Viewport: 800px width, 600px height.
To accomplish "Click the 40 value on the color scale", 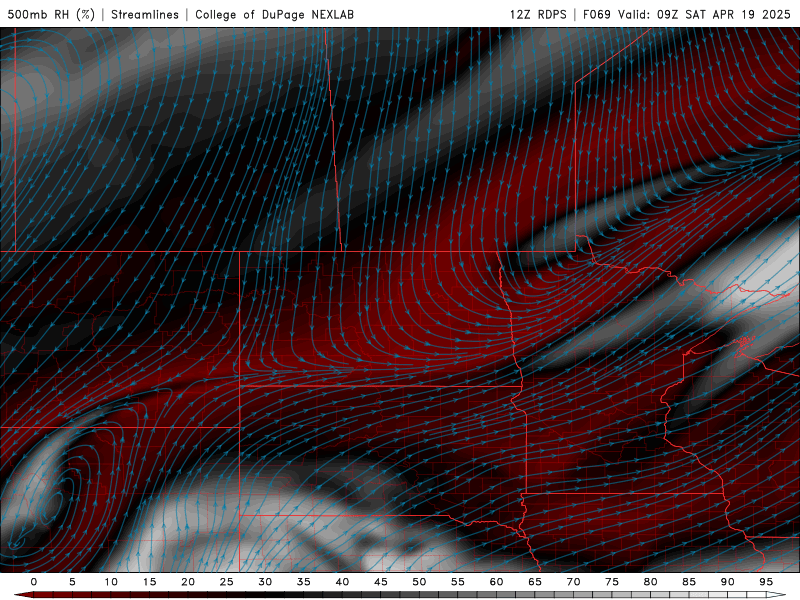I will (342, 582).
